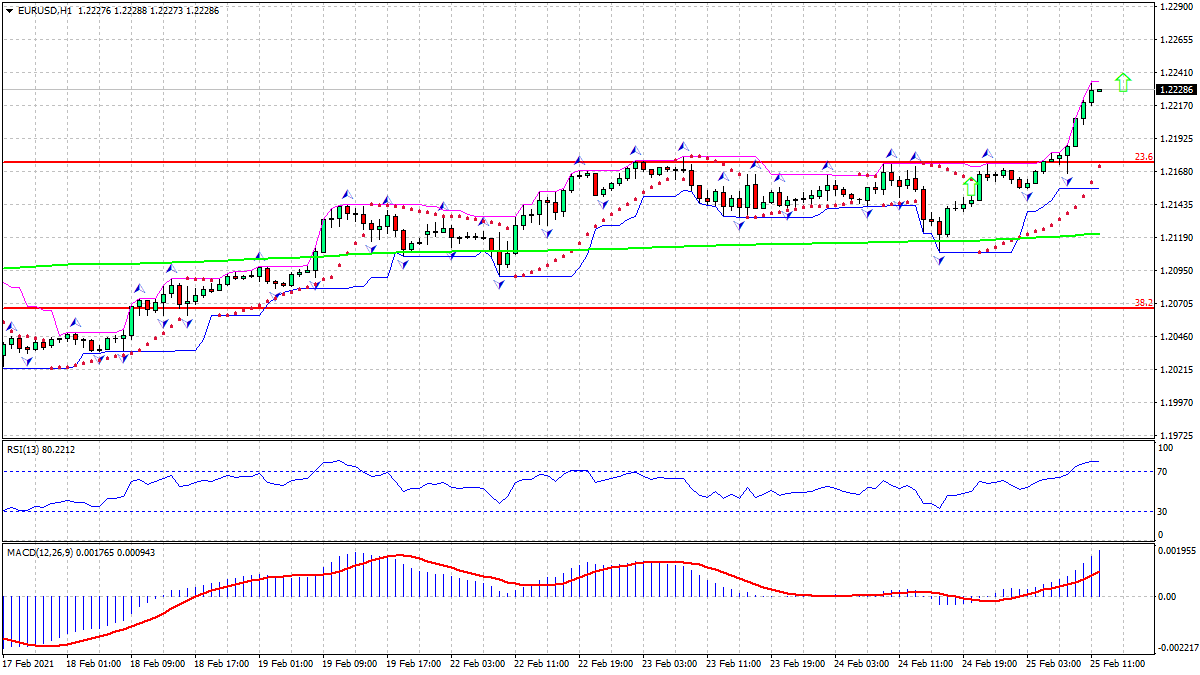
Task: Select the last Parabolic SAR dot below 23.6 line
Action: (x=1100, y=166)
